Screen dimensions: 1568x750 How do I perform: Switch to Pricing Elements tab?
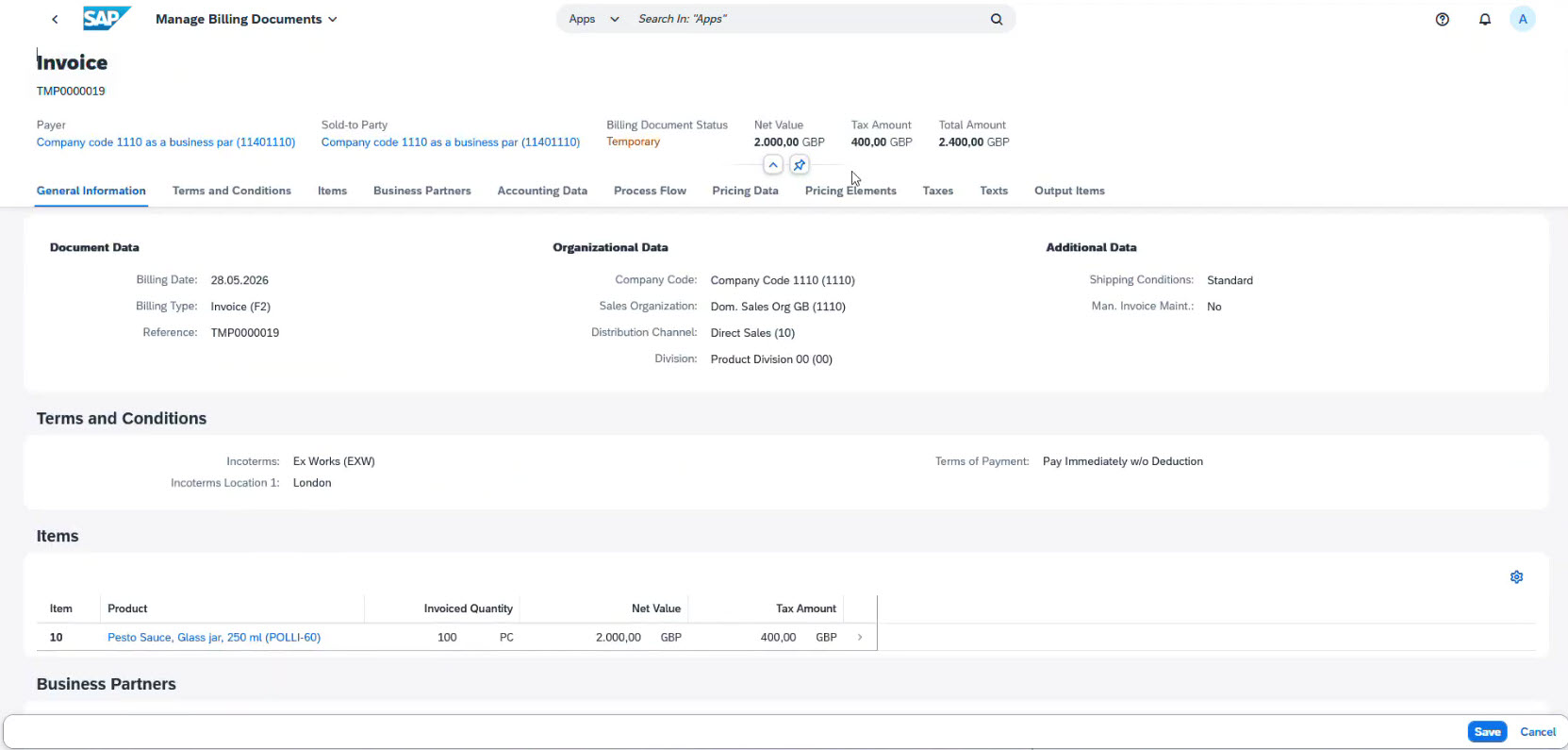pyautogui.click(x=850, y=191)
